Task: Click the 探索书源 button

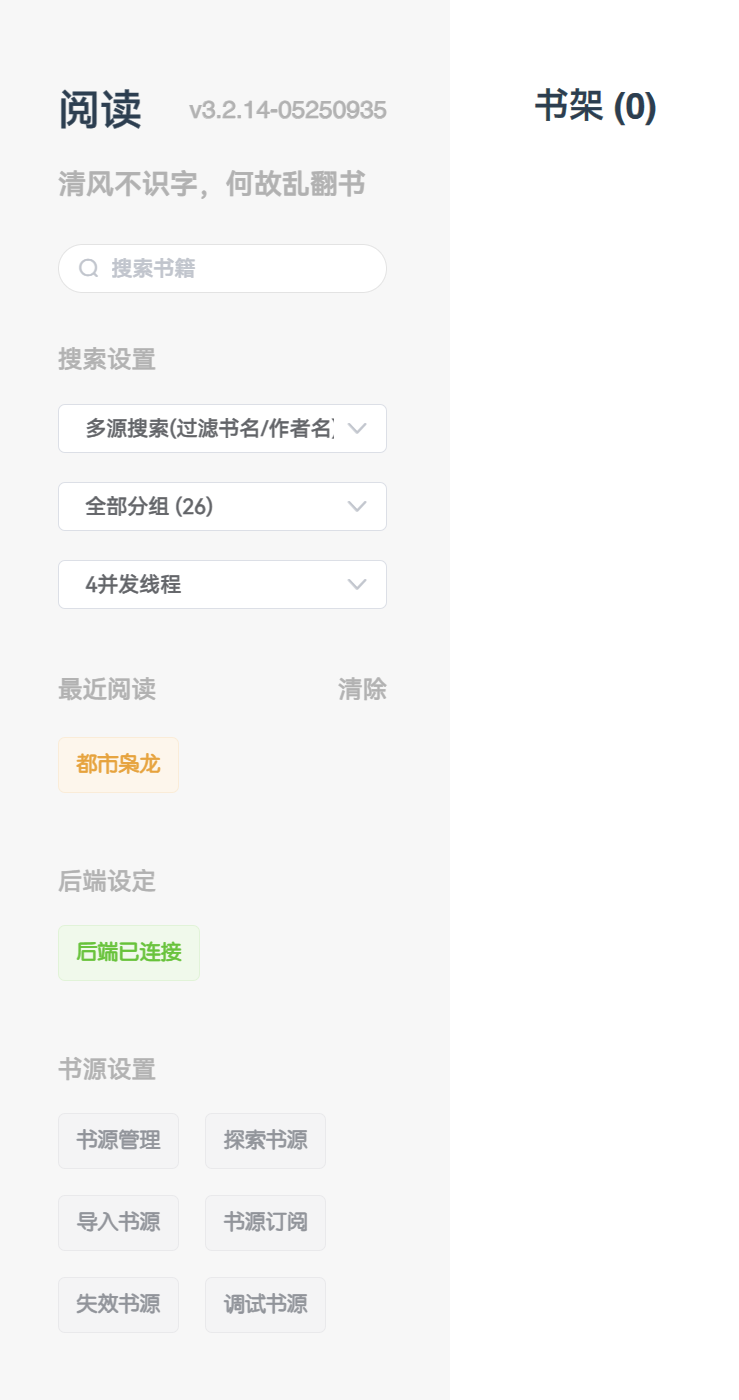Action: (x=265, y=1141)
